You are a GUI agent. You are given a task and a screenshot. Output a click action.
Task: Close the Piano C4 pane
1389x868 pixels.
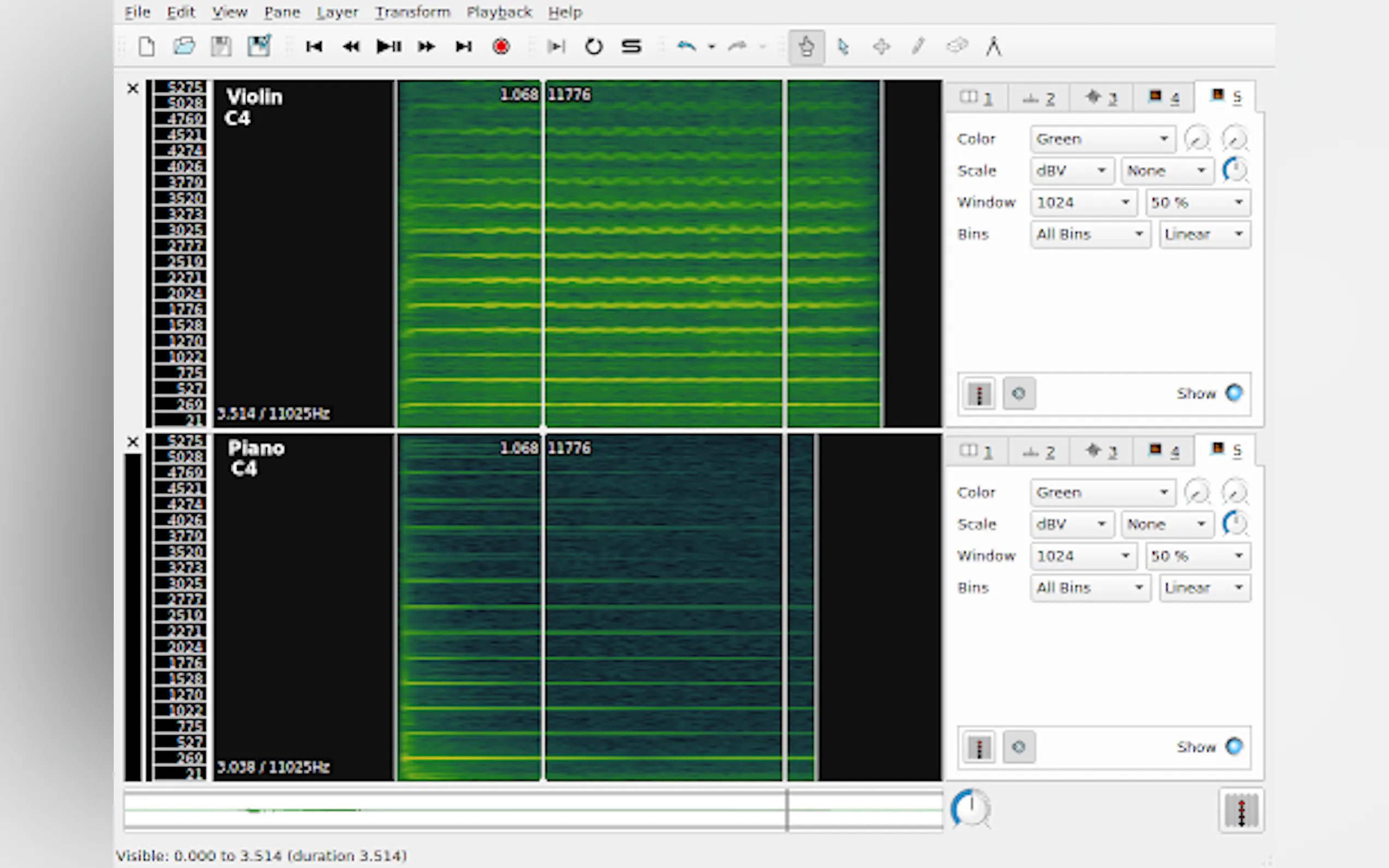pos(133,442)
